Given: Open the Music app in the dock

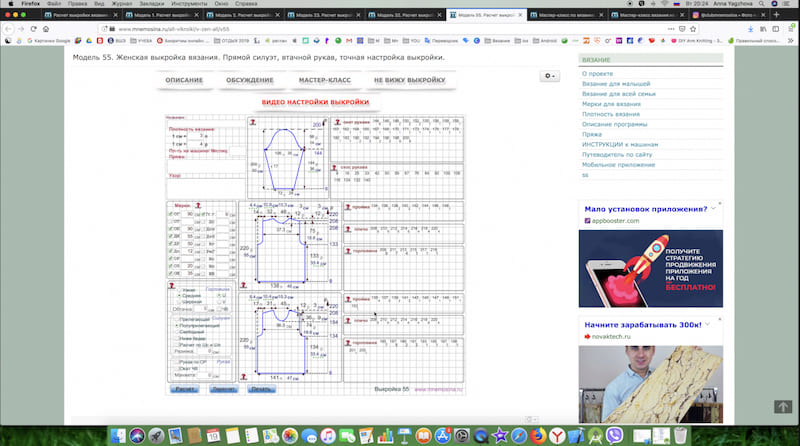Looking at the screenshot, I should [328, 436].
